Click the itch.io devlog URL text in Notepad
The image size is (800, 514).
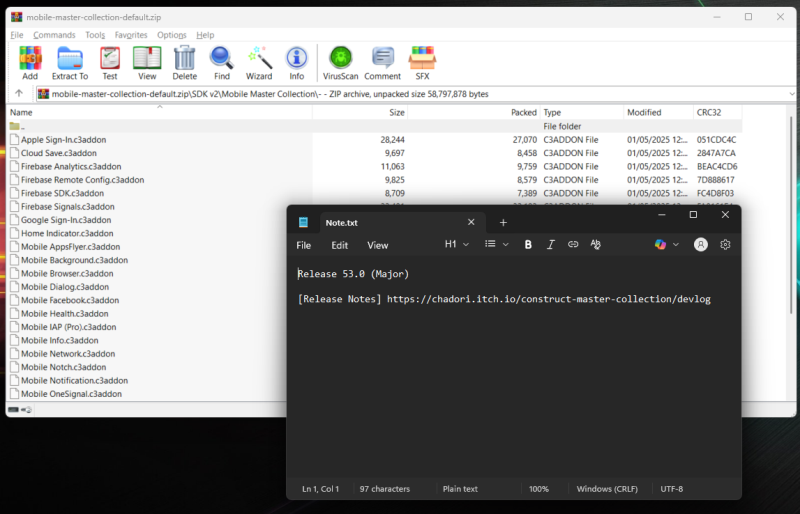coord(548,299)
